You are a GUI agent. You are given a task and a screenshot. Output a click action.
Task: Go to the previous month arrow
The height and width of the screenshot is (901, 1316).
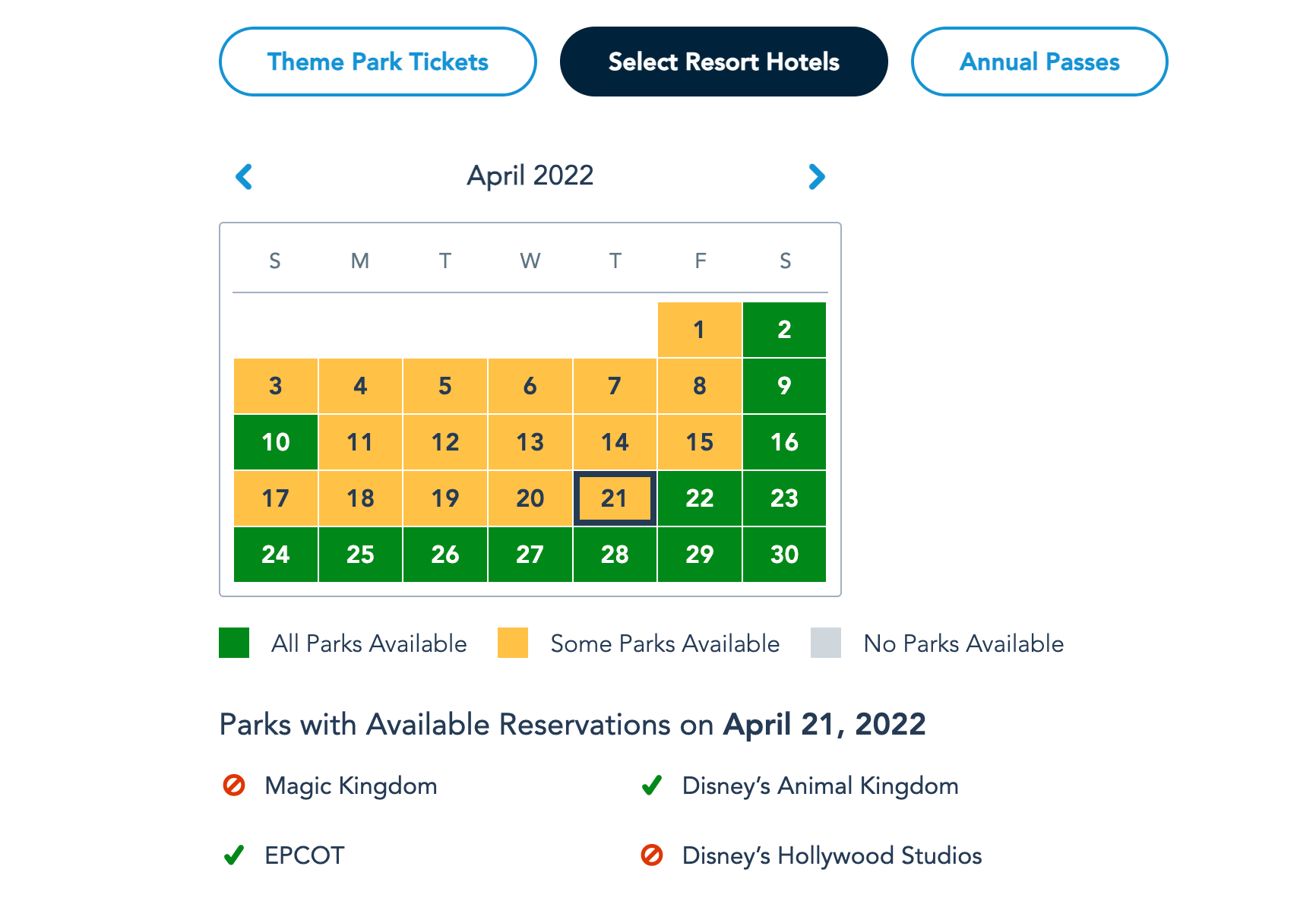[x=244, y=177]
